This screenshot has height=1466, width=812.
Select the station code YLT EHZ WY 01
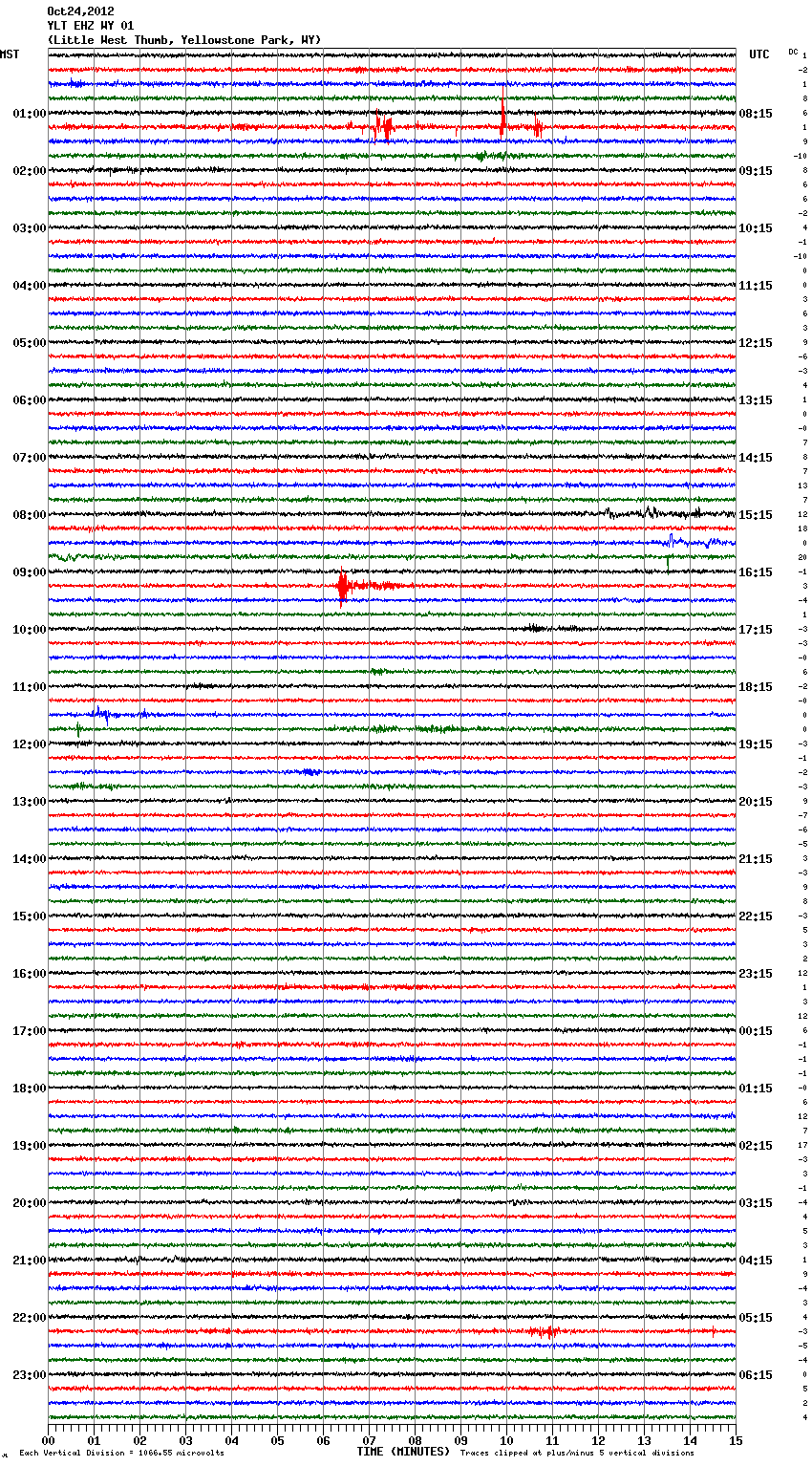coord(91,26)
